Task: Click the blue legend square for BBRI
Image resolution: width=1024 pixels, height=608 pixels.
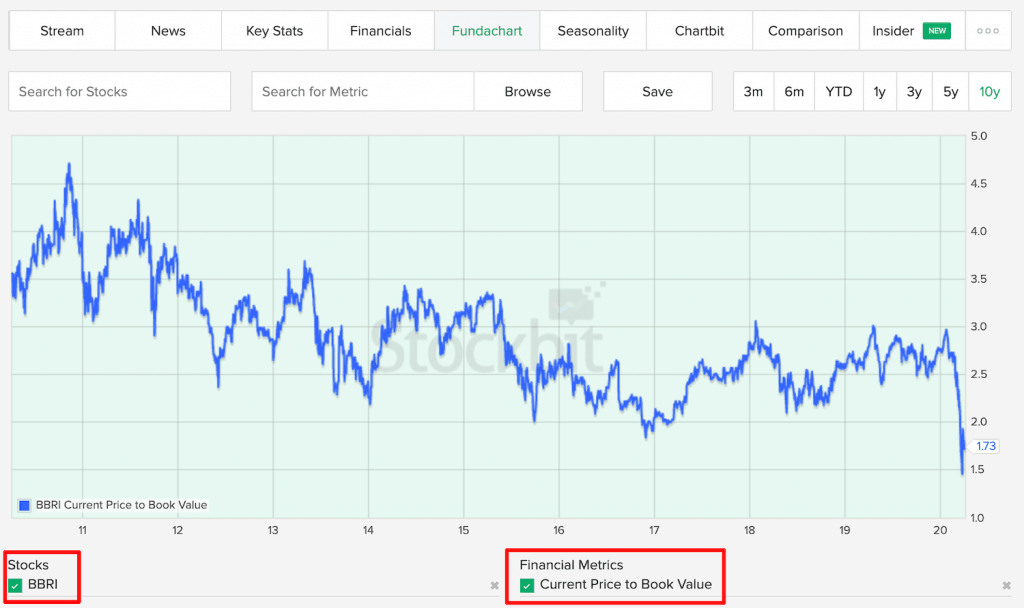Action: point(24,506)
